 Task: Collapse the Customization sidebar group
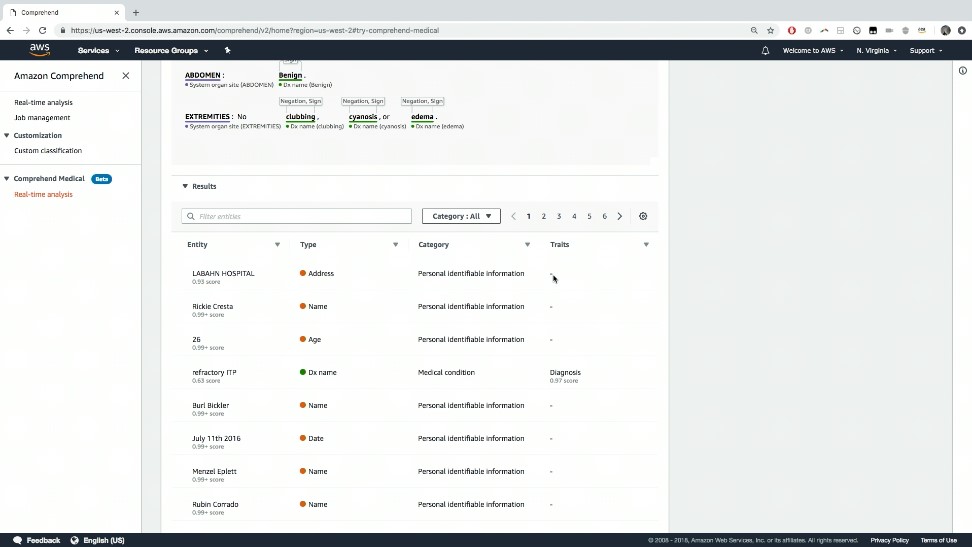7,135
